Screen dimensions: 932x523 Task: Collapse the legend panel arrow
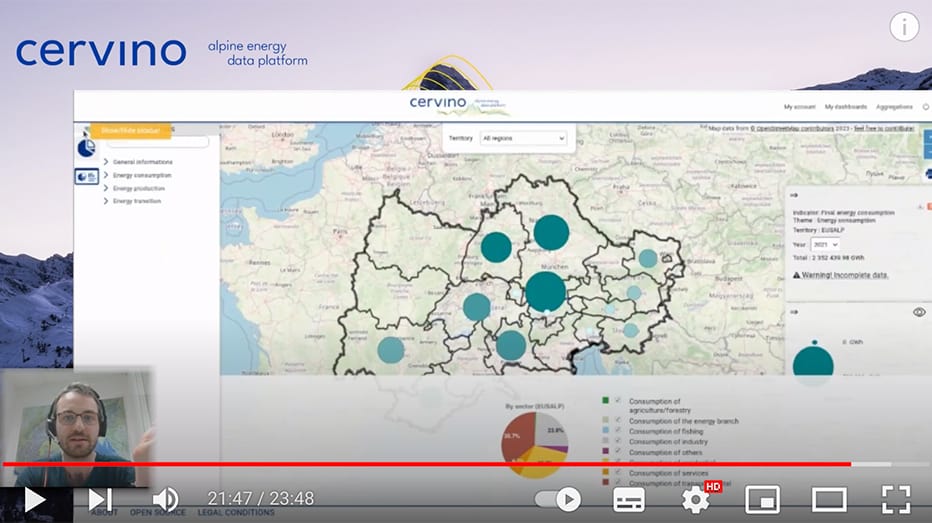point(794,311)
